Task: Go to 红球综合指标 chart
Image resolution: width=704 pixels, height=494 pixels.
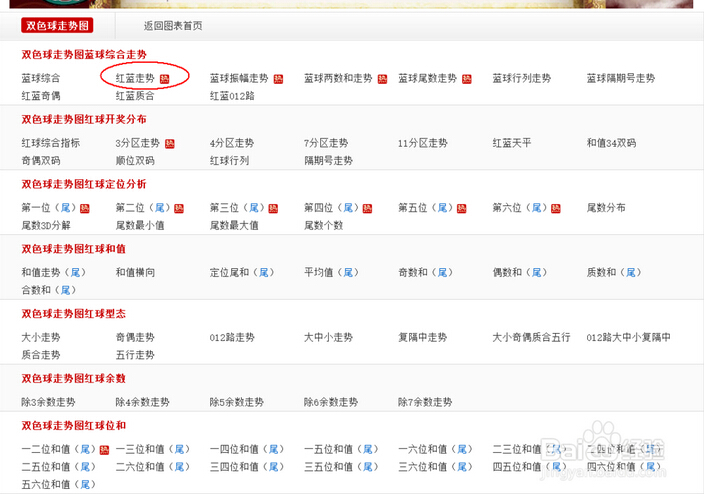Action: pyautogui.click(x=51, y=143)
